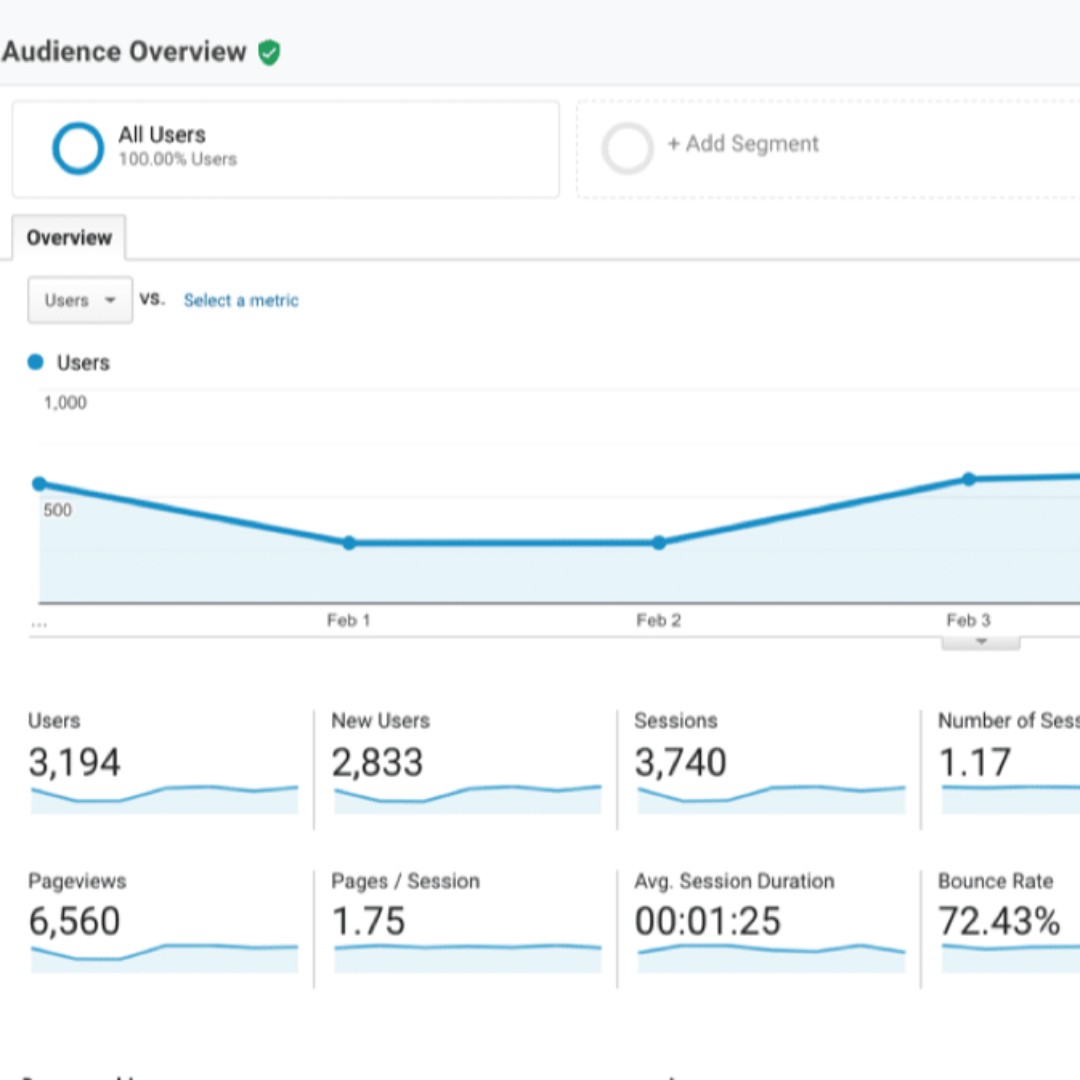
Task: Click the 2,833 New Users value
Action: click(377, 762)
